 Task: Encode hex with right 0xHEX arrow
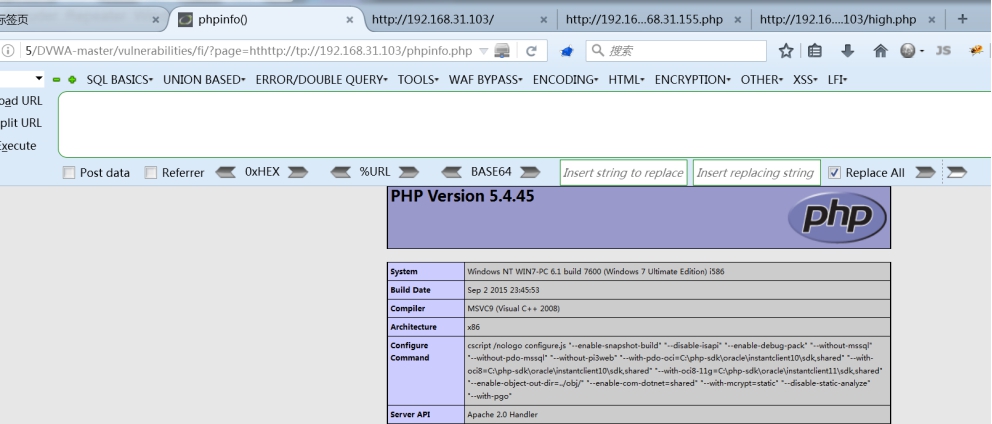tap(298, 172)
